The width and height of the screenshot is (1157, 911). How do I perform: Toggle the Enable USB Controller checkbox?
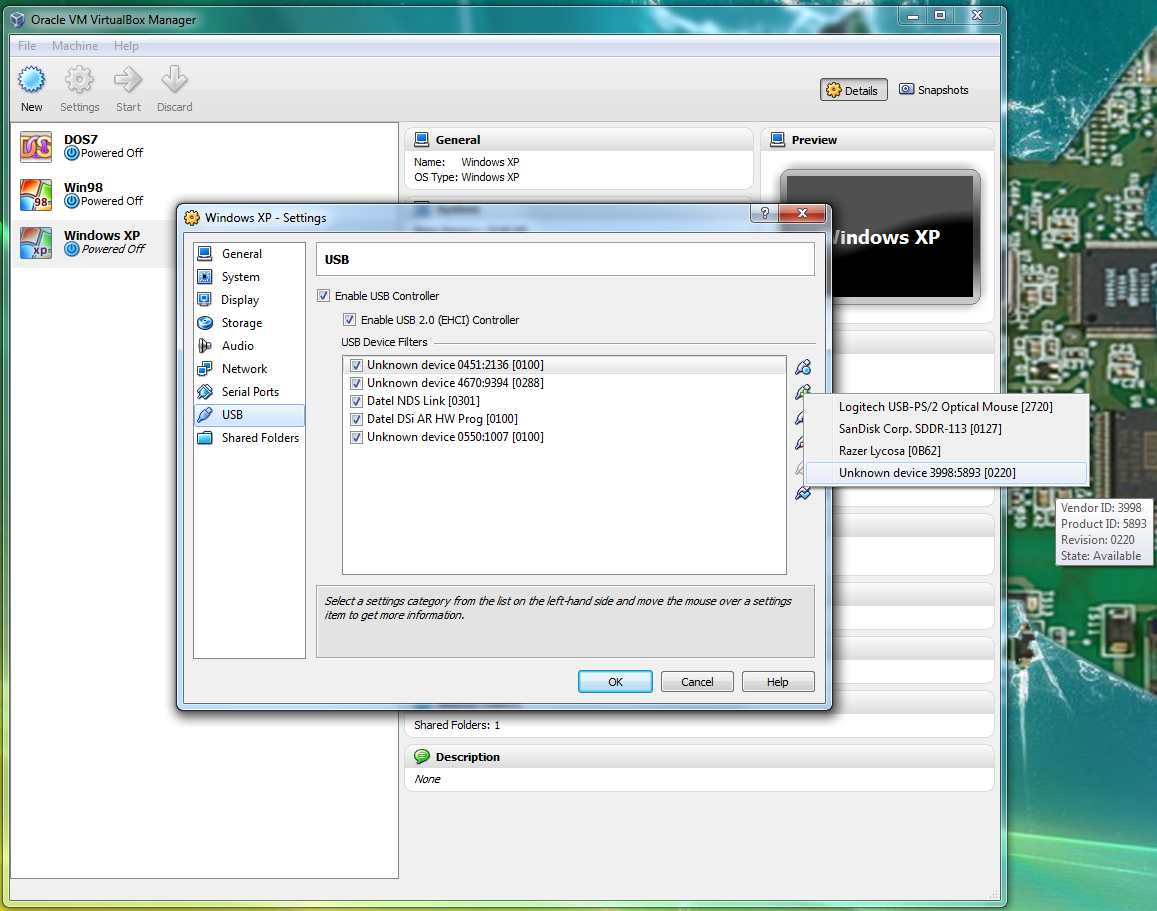[323, 296]
